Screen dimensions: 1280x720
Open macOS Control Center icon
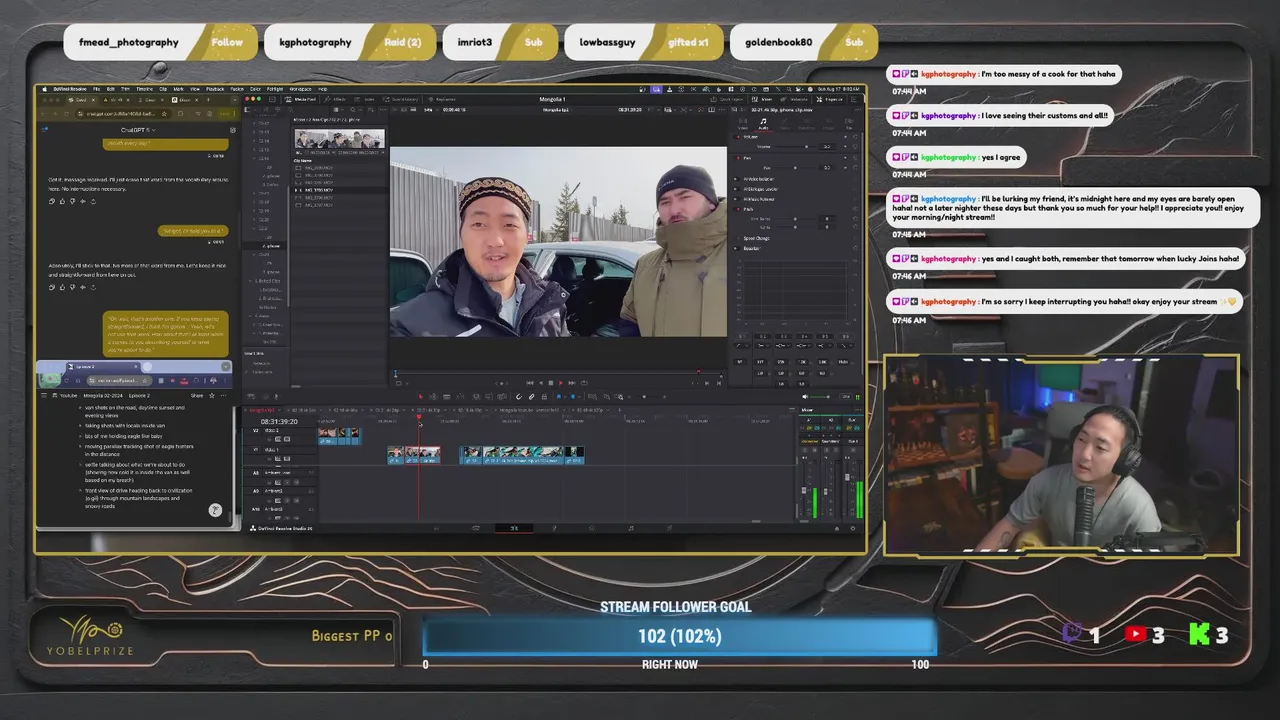(799, 91)
